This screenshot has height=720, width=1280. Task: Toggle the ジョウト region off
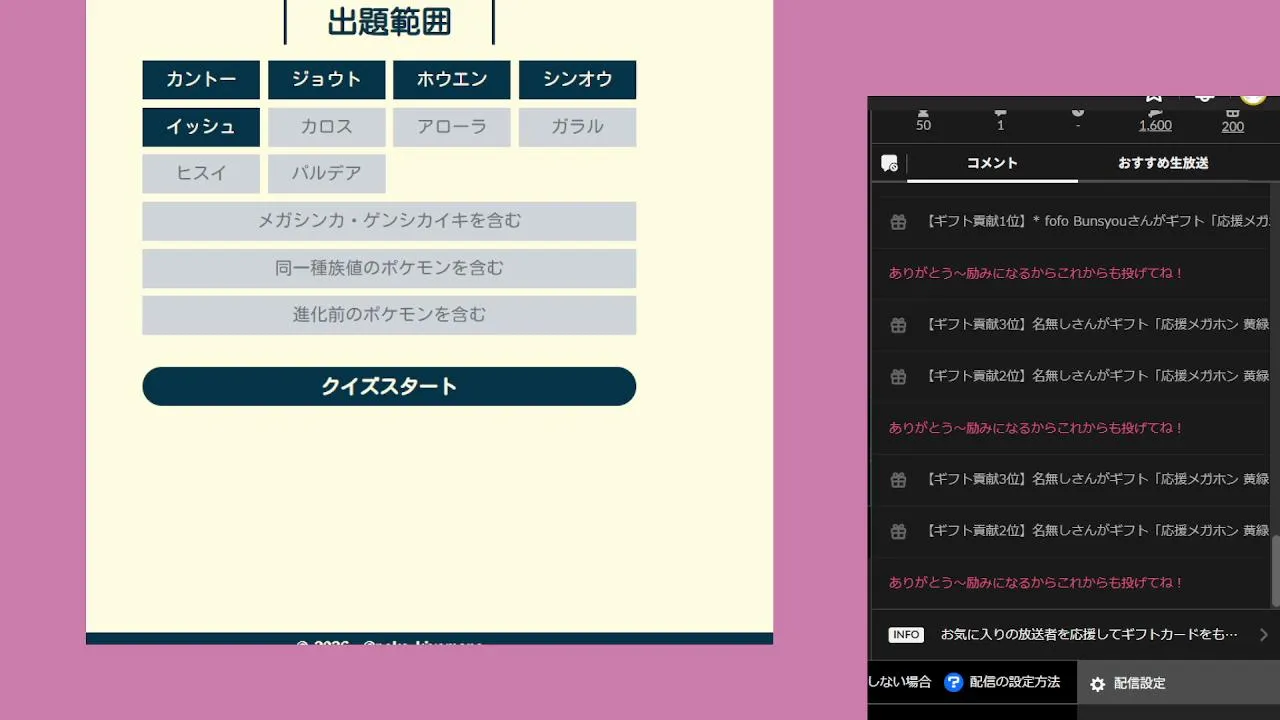[x=326, y=80]
